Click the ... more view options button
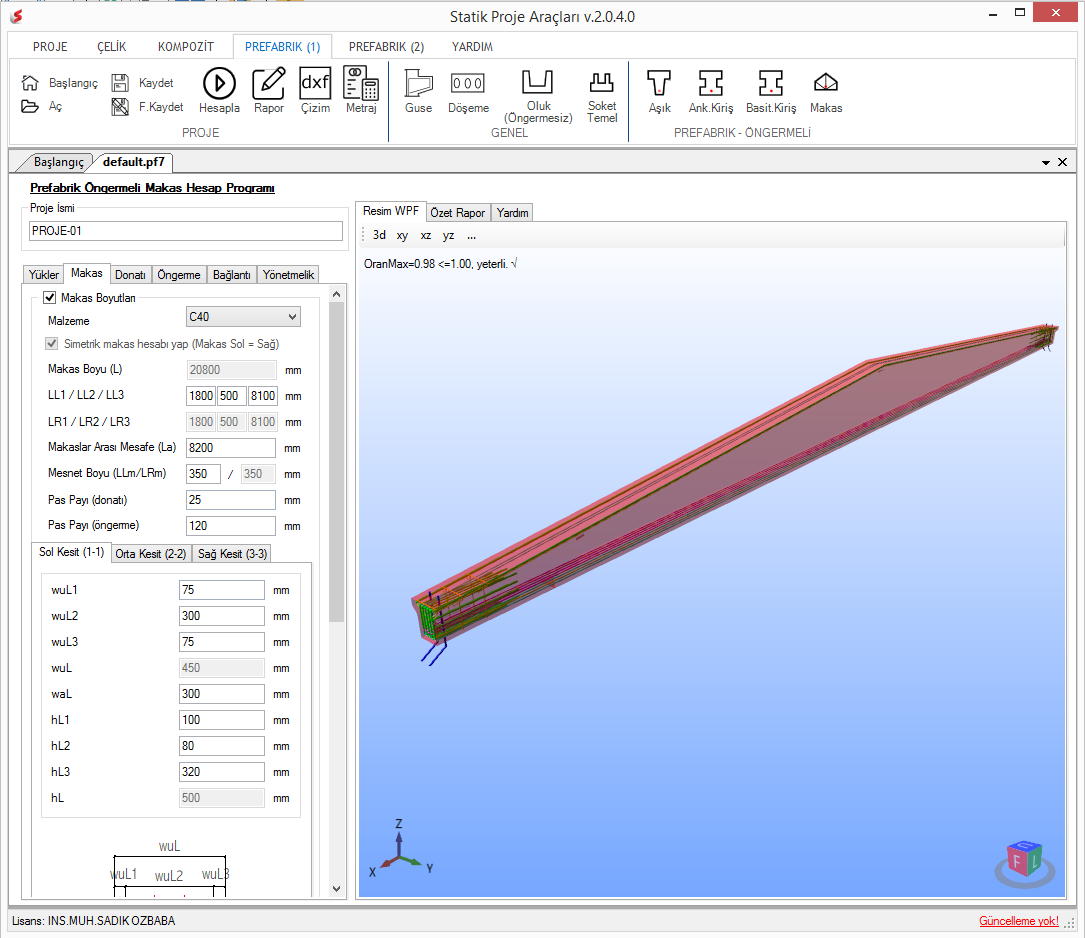 coord(471,235)
